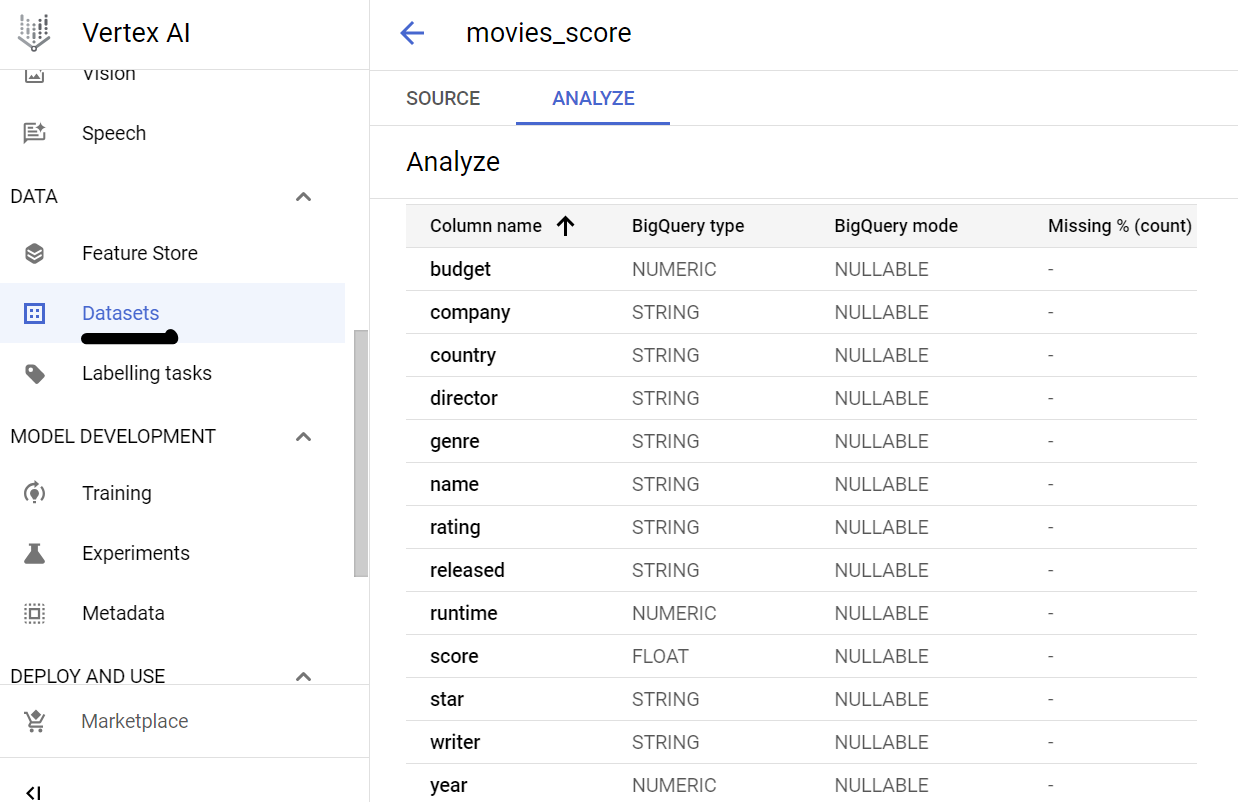Collapse the sidebar navigation menu
The height and width of the screenshot is (802, 1238).
pyautogui.click(x=33, y=792)
